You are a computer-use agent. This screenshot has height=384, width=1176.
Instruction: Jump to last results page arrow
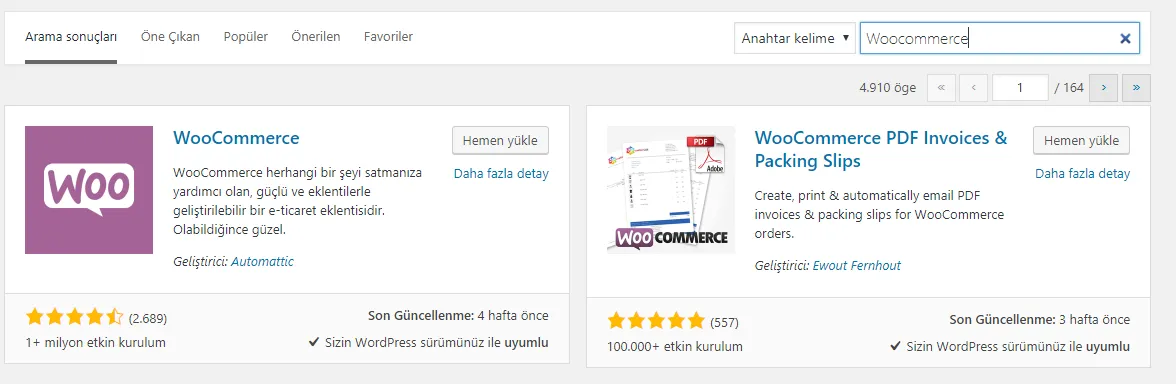(1136, 88)
